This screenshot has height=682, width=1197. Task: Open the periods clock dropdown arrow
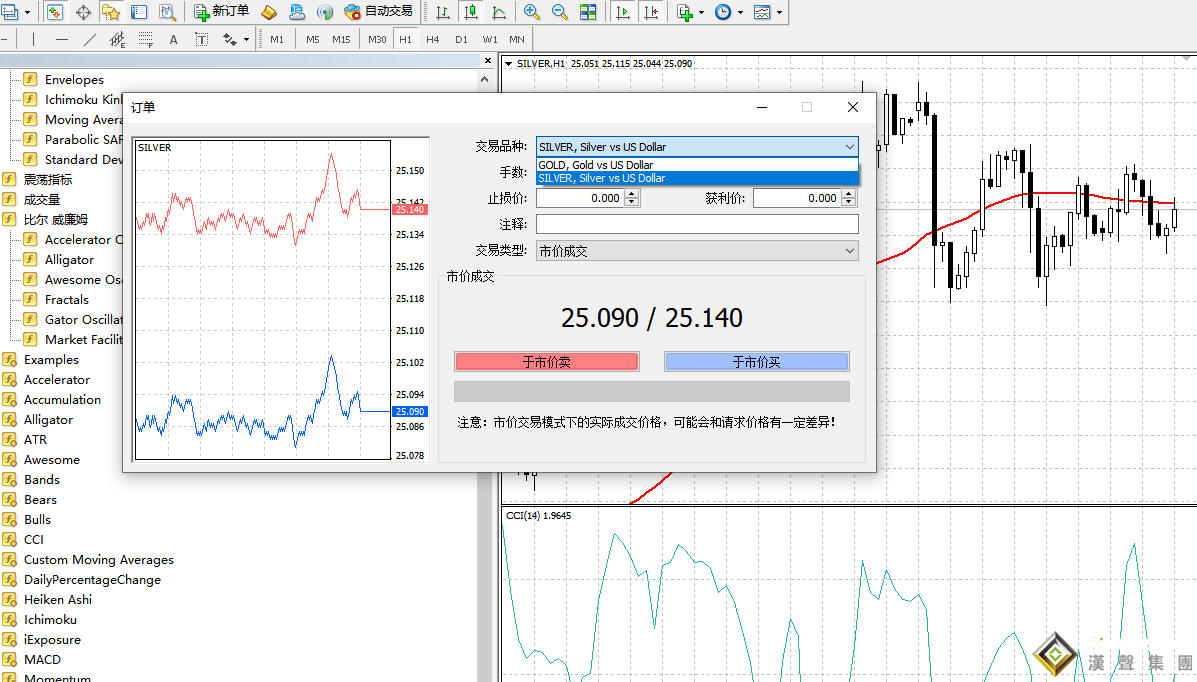pos(740,13)
